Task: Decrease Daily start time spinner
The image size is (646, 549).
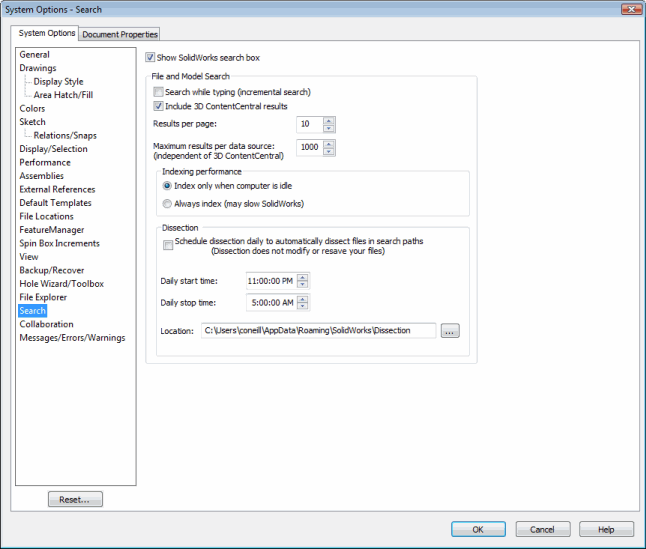Action: point(302,285)
